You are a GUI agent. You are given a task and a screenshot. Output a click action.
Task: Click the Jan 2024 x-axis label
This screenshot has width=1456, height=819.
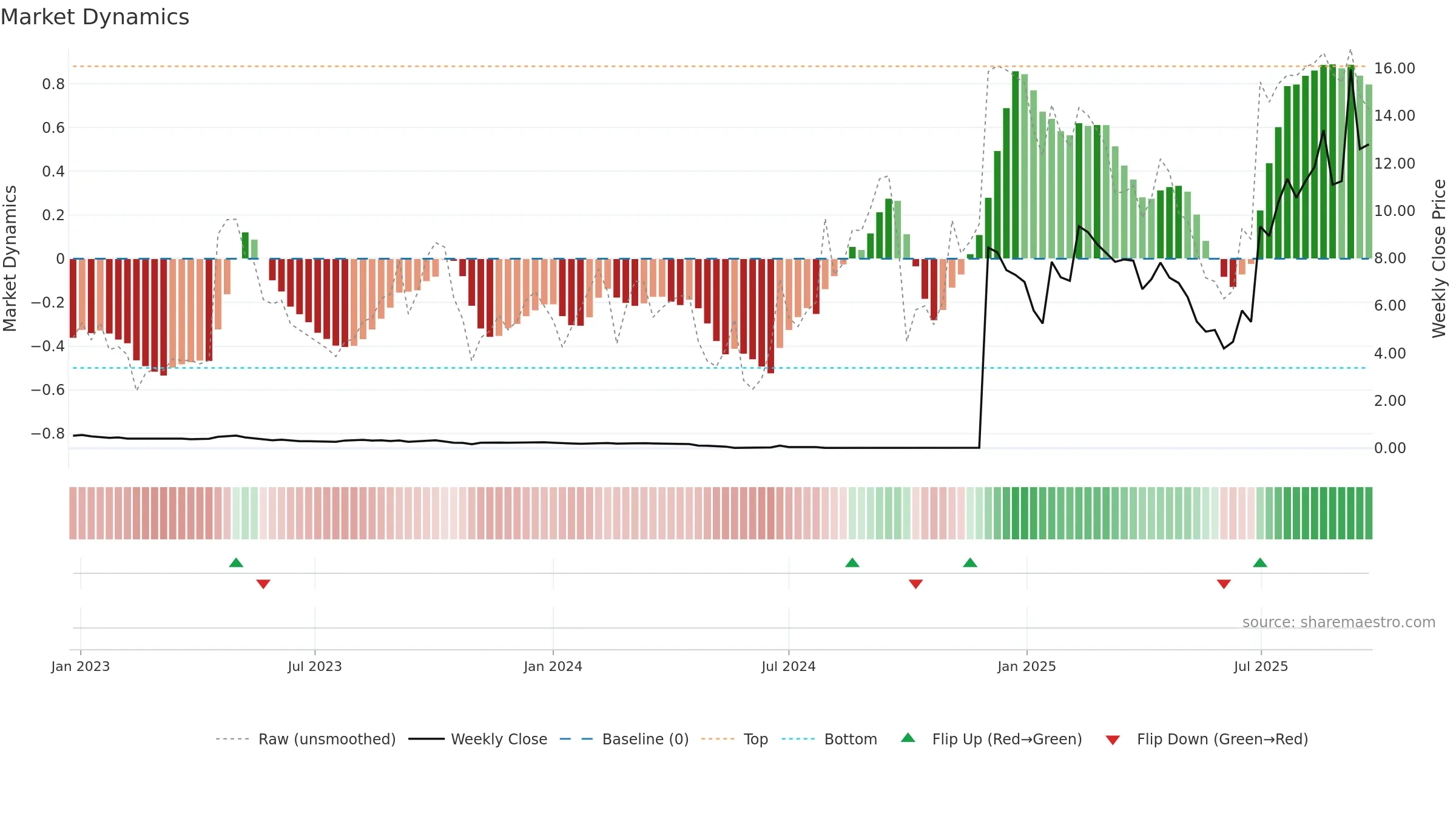[x=553, y=666]
